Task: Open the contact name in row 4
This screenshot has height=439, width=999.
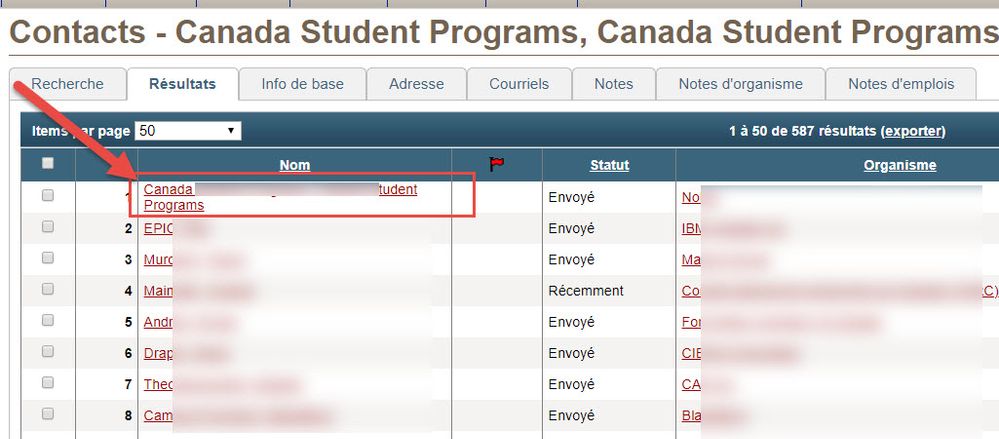Action: click(x=159, y=291)
